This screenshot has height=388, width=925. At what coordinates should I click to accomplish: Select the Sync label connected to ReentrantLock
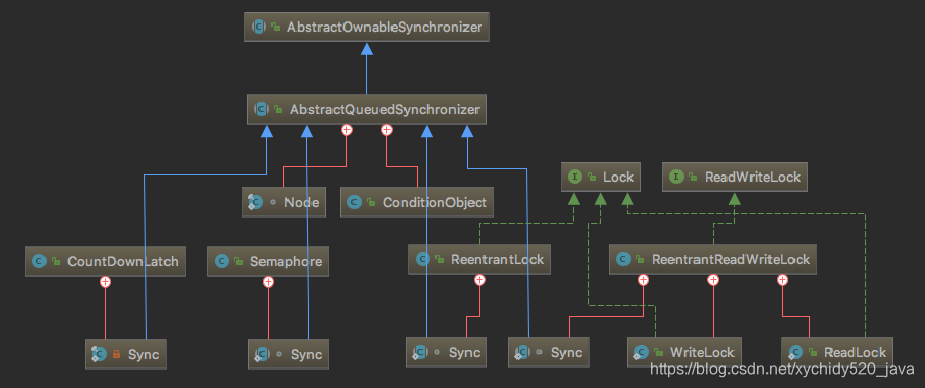pos(464,353)
